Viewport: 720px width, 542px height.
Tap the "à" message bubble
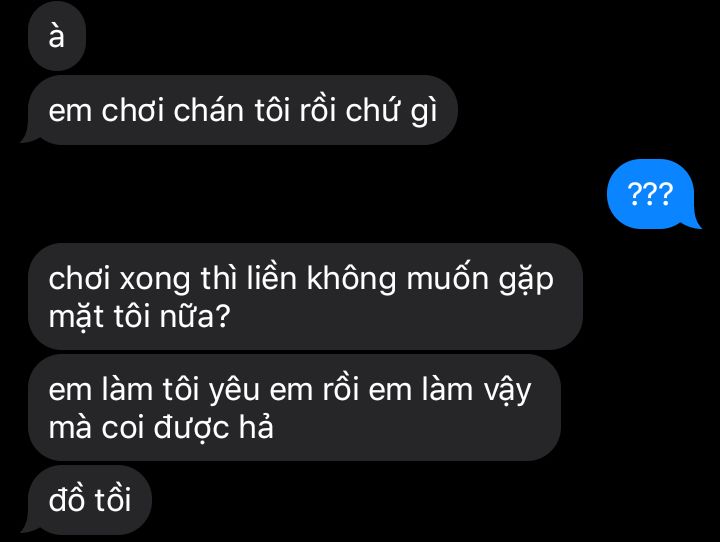[57, 36]
